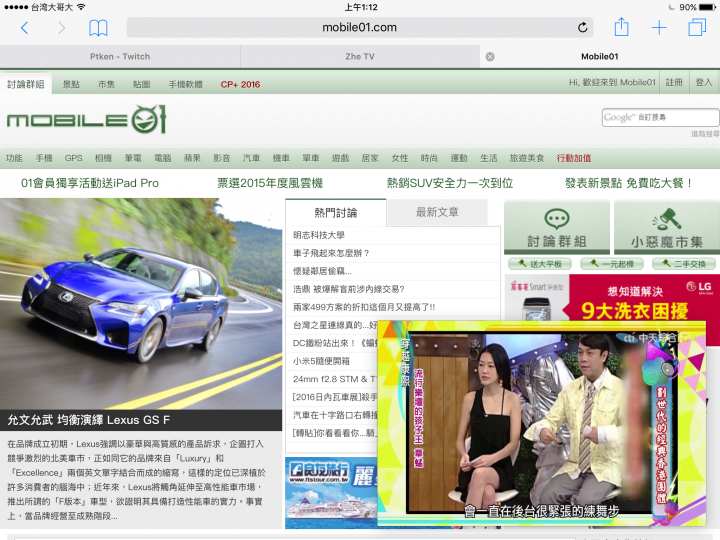This screenshot has height=540, width=720.
Task: Open the 明志科技大學 discussion
Action: point(319,235)
